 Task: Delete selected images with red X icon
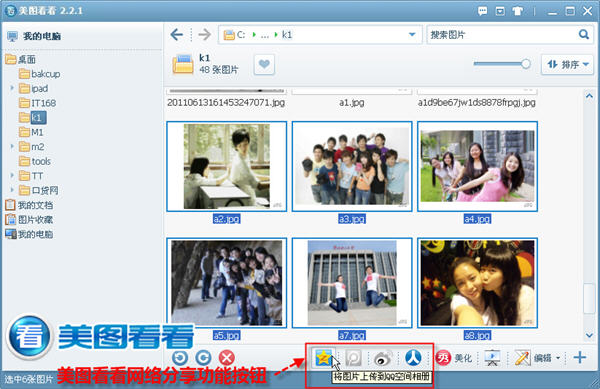click(227, 358)
